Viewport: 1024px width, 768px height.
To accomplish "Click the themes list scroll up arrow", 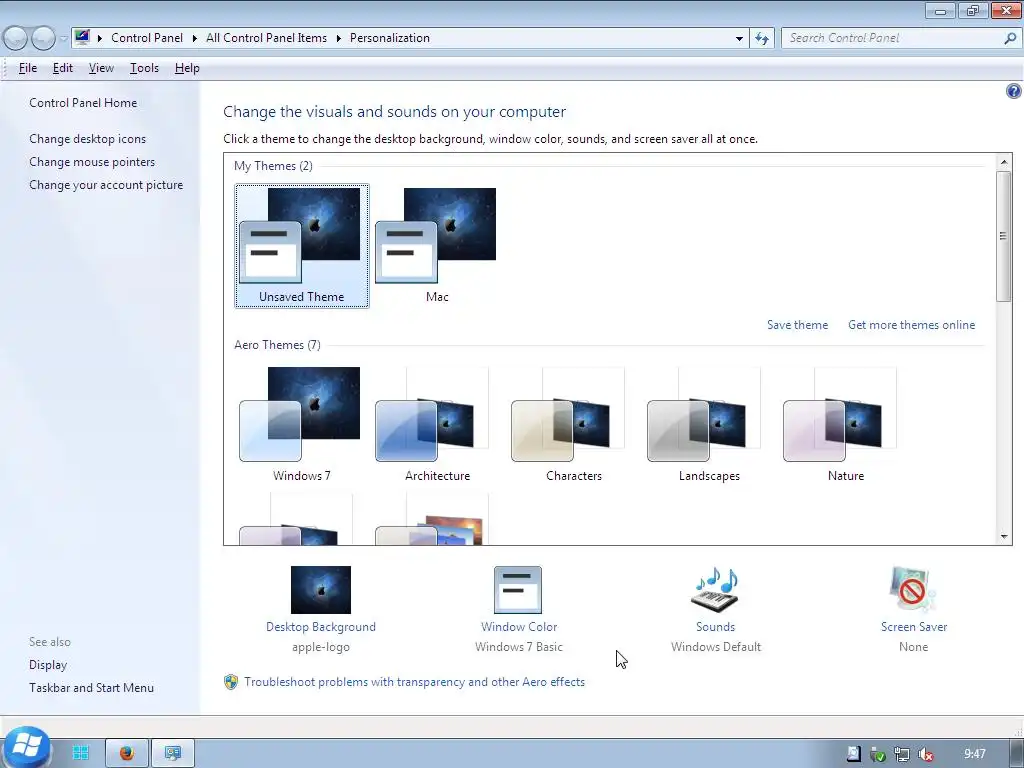I will [x=1004, y=161].
